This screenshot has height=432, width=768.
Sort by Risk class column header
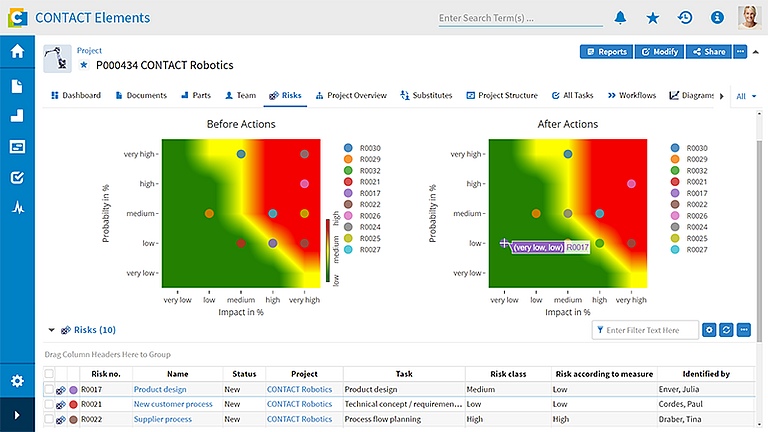point(508,374)
